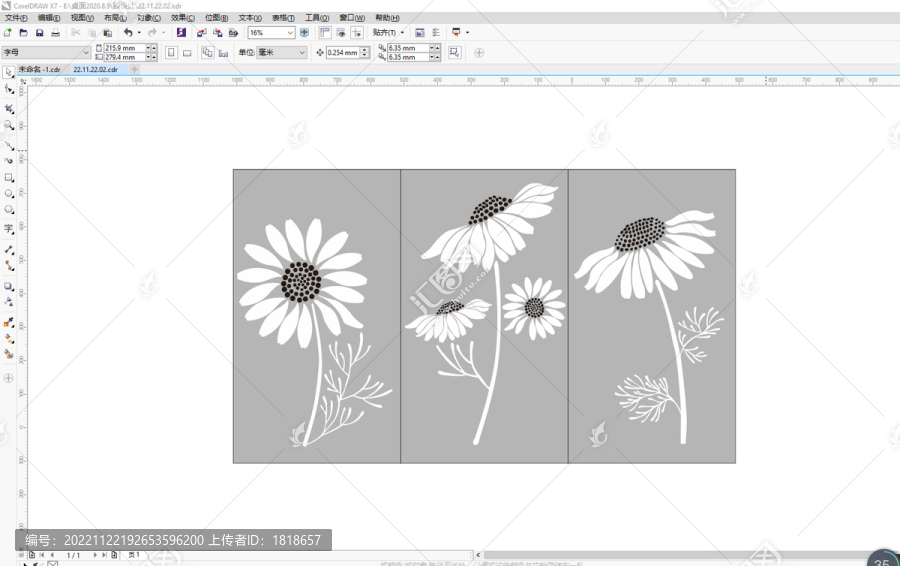
Task: Click the nudge distance 0.254 mm field
Action: coord(343,52)
